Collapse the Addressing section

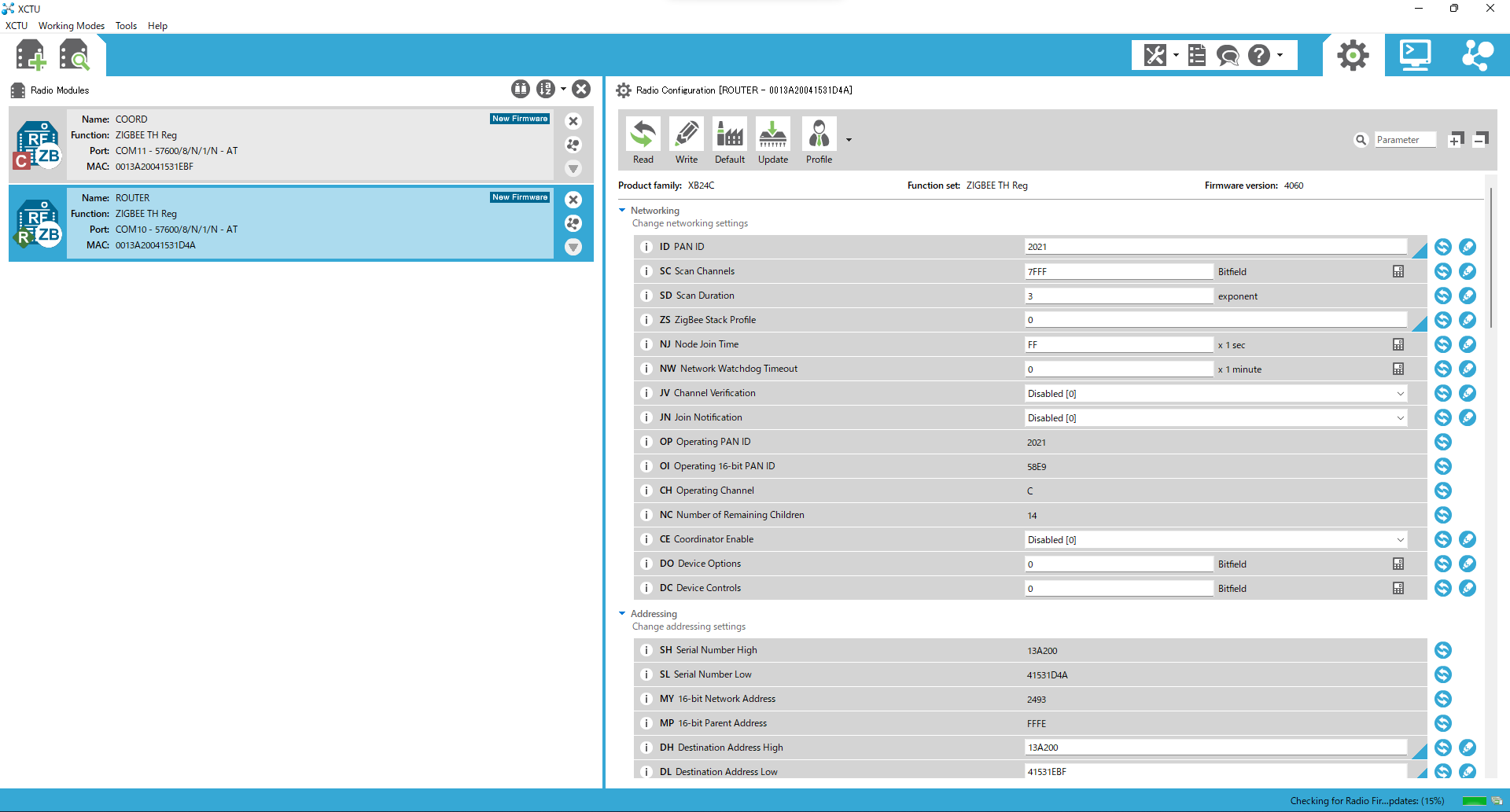622,614
